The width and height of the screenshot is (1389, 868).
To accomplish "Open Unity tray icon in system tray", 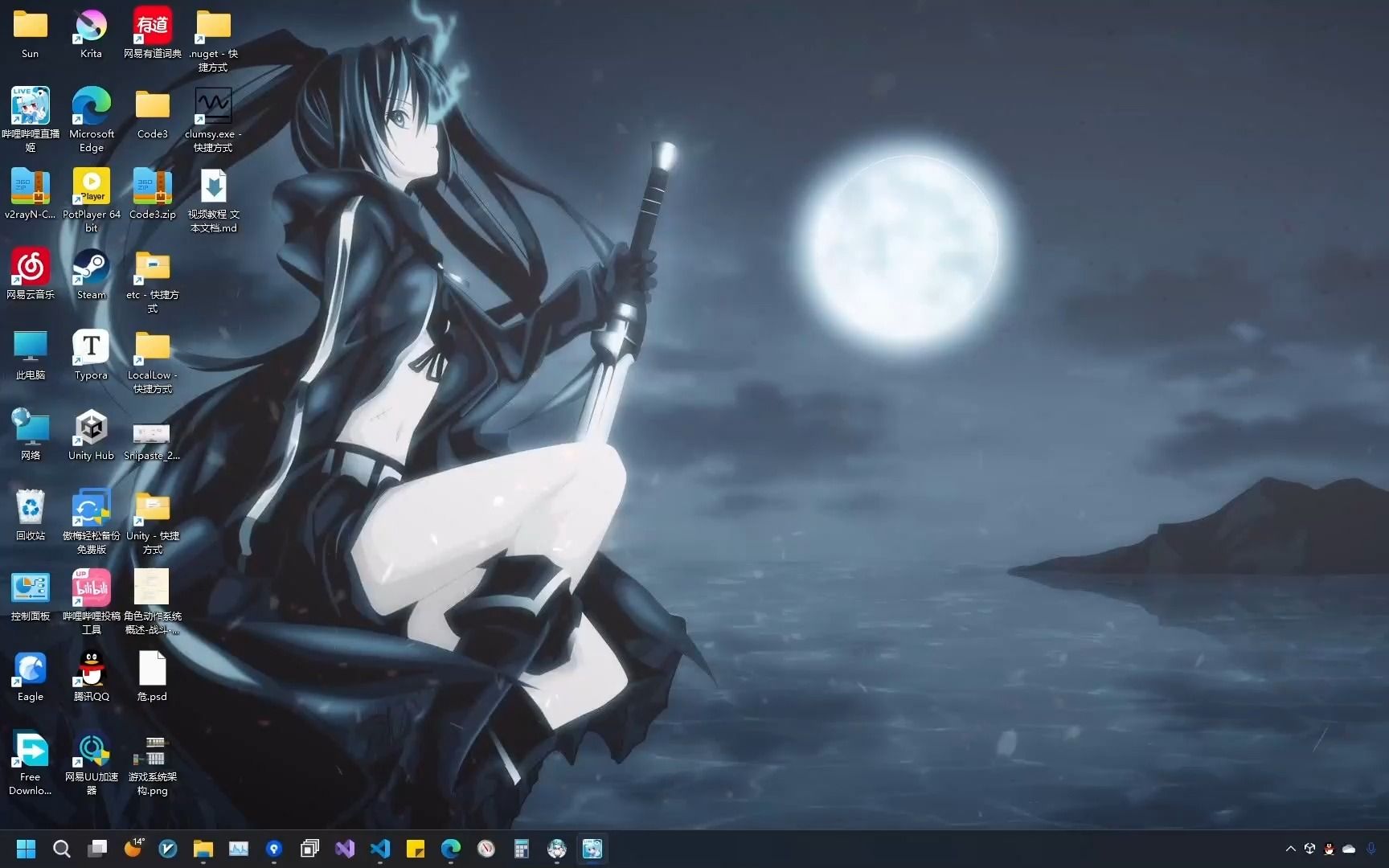I will 1310,849.
